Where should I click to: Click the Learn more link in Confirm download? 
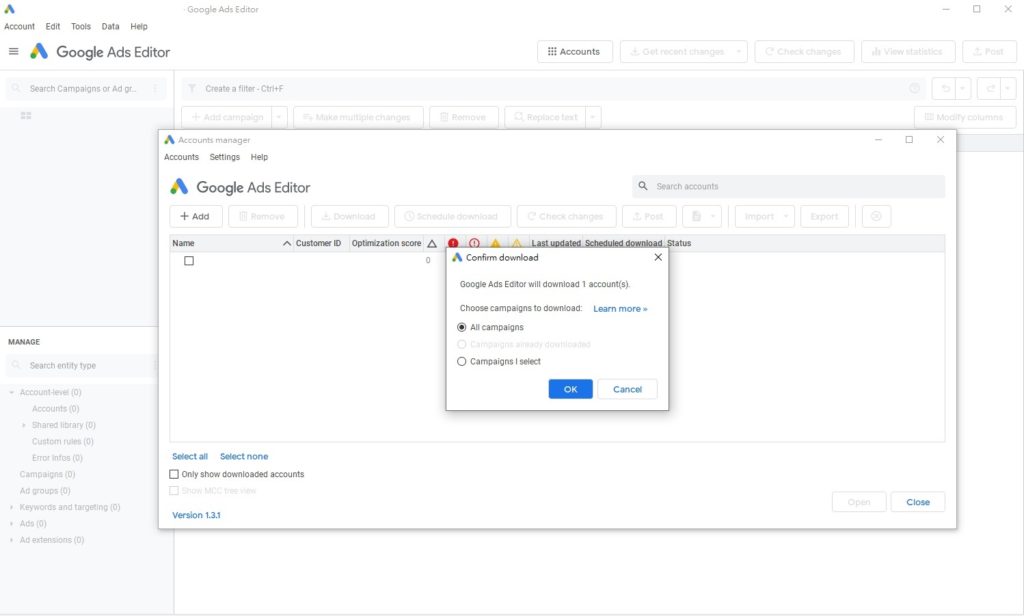(618, 308)
